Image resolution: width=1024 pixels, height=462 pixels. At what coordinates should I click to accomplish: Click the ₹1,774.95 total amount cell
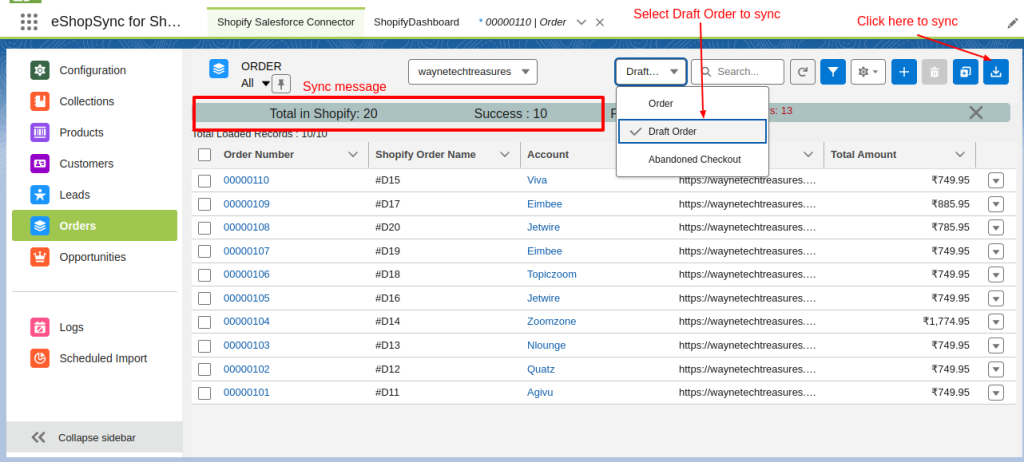[x=946, y=322]
